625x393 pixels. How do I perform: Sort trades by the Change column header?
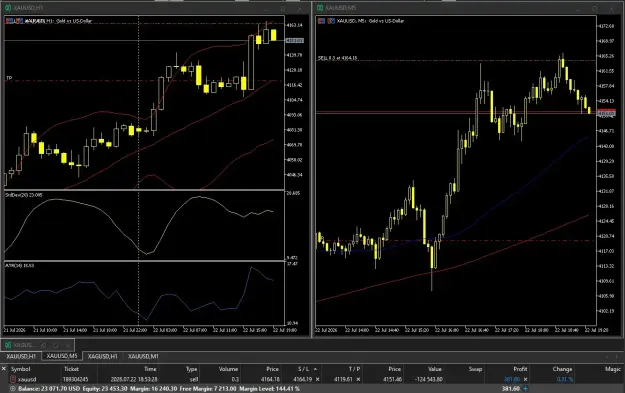(562, 369)
